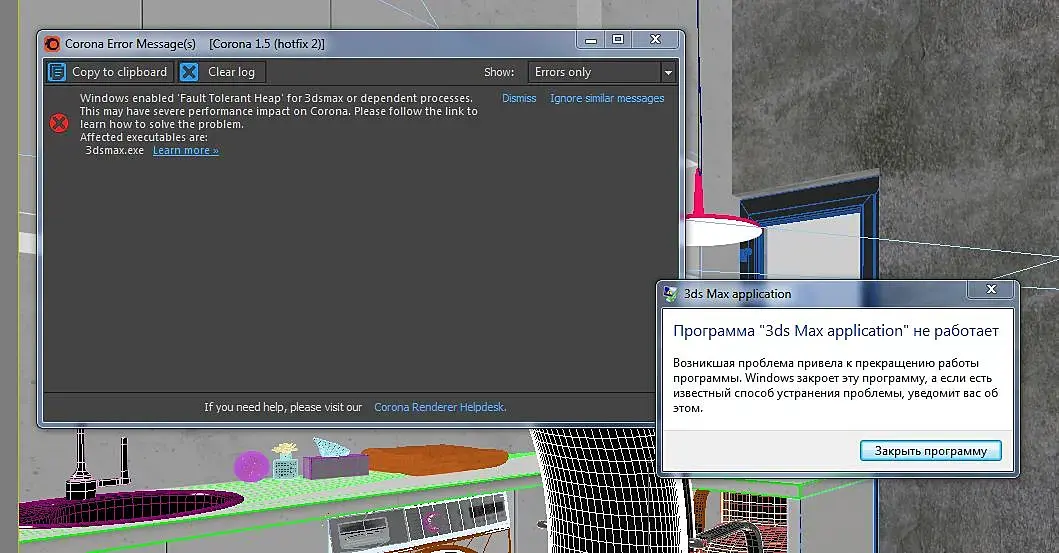The height and width of the screenshot is (553, 1059).
Task: Minimize the Corona Error Message window
Action: (591, 40)
